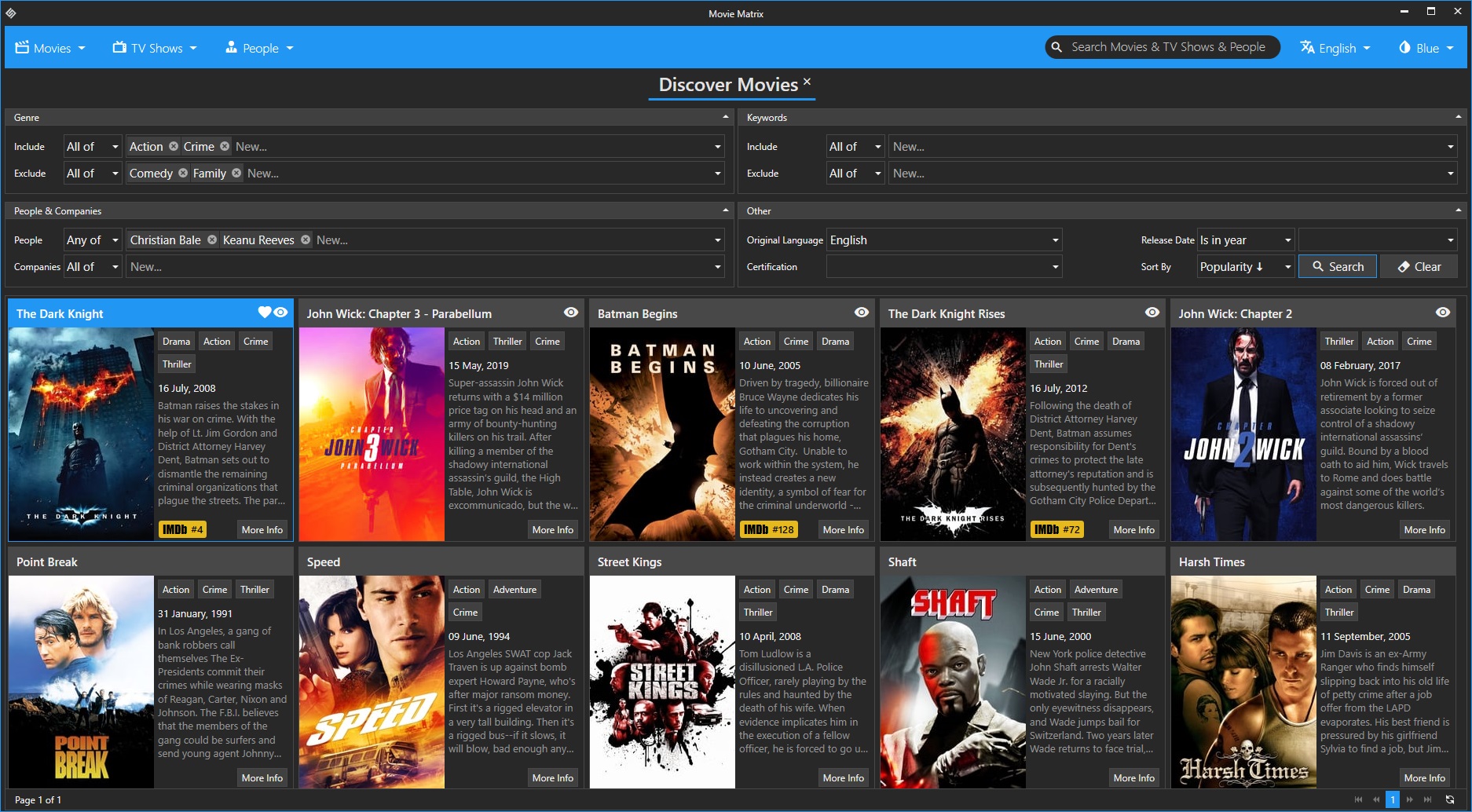Image resolution: width=1472 pixels, height=812 pixels.
Task: Toggle watched eye on The Dark Knight
Action: [280, 312]
